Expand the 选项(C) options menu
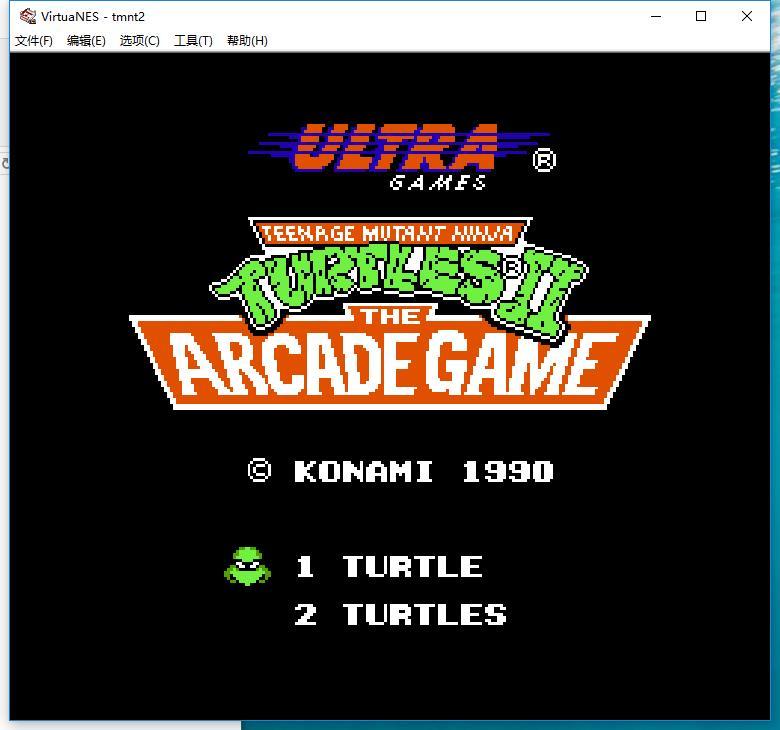 point(139,41)
